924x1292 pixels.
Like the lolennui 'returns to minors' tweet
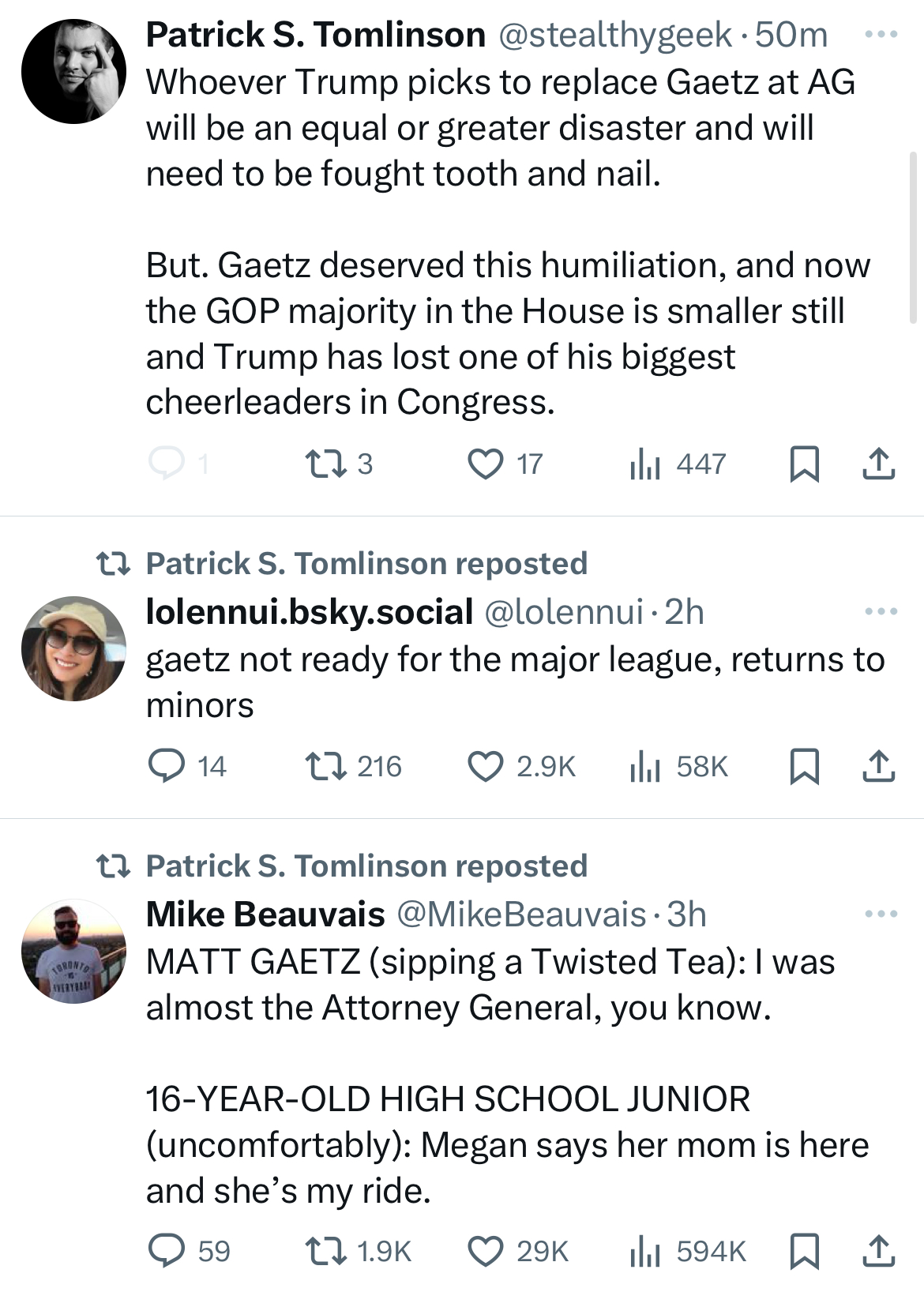coord(485,766)
